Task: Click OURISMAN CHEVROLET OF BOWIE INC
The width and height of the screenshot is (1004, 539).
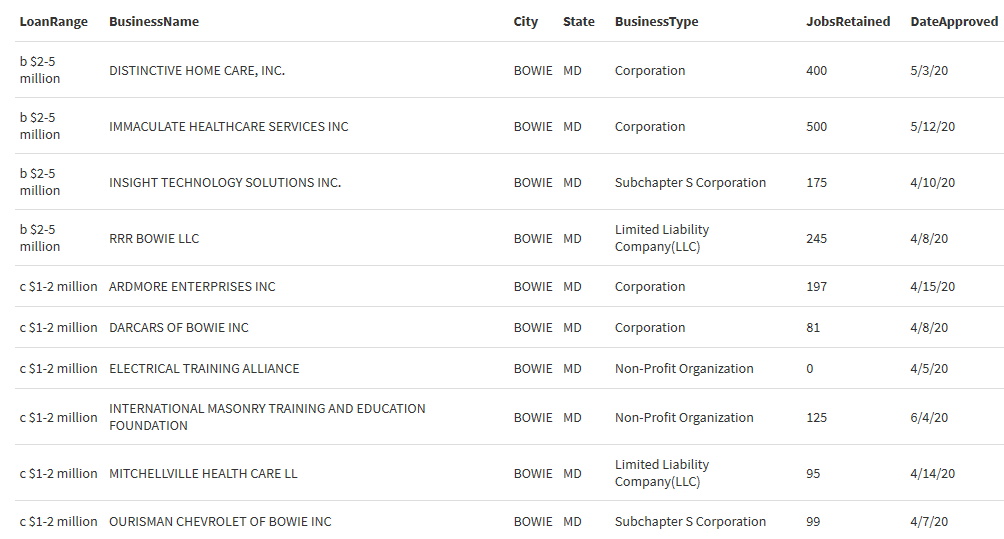Action: click(x=220, y=522)
